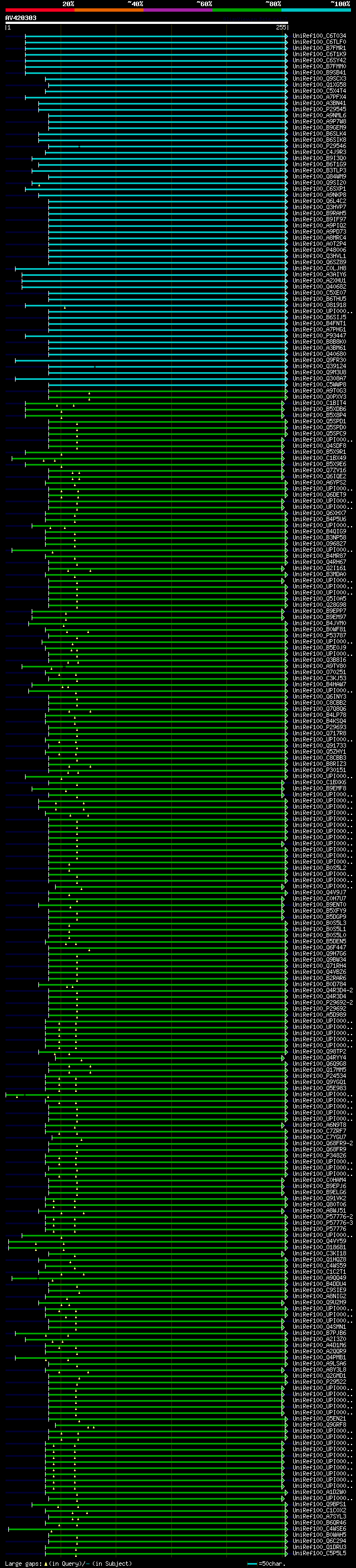
Task: Select the UniRef100_B6T1G9 label
Action: [x=319, y=164]
